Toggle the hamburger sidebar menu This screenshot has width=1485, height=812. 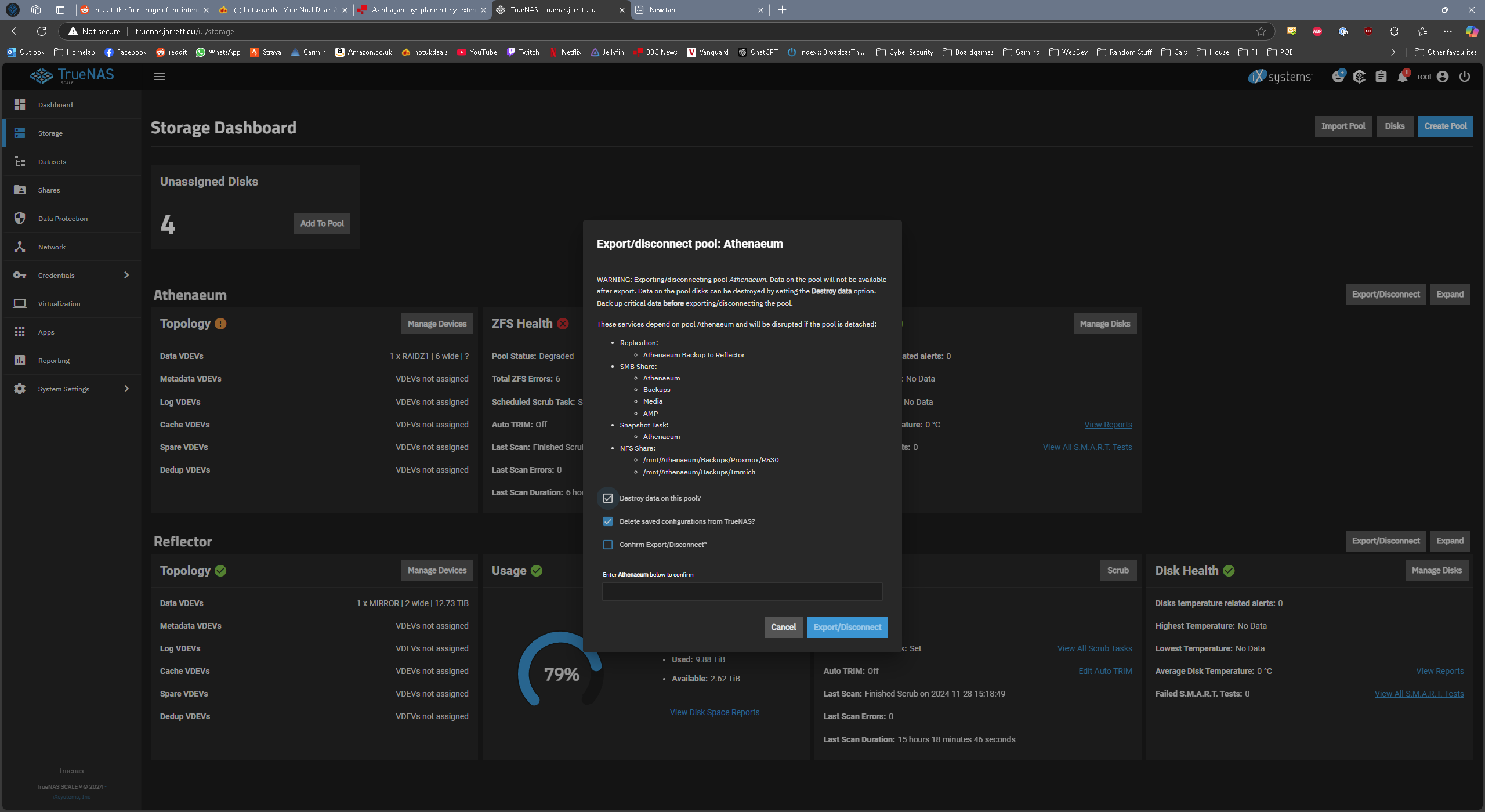[160, 77]
